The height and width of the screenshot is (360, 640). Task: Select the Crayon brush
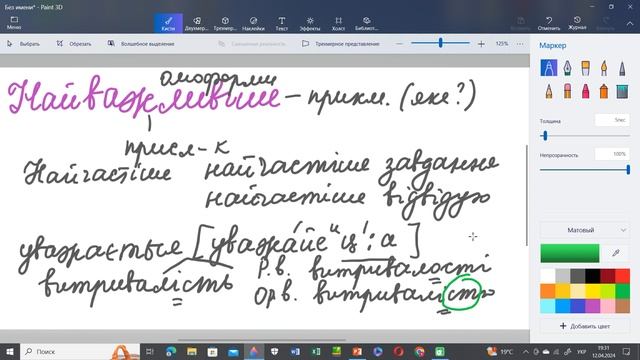click(585, 91)
